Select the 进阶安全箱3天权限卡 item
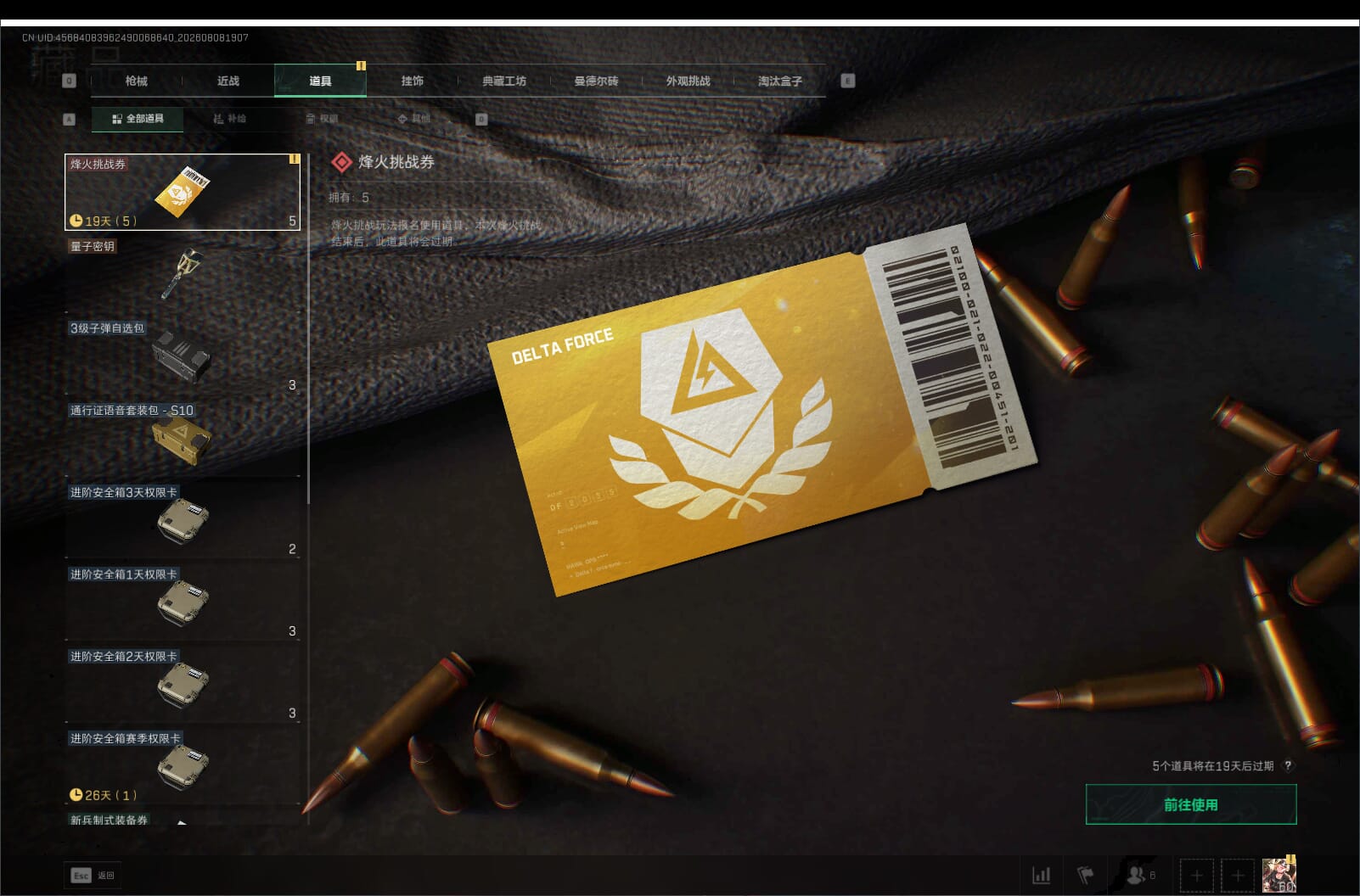The height and width of the screenshot is (896, 1360). coord(183,519)
